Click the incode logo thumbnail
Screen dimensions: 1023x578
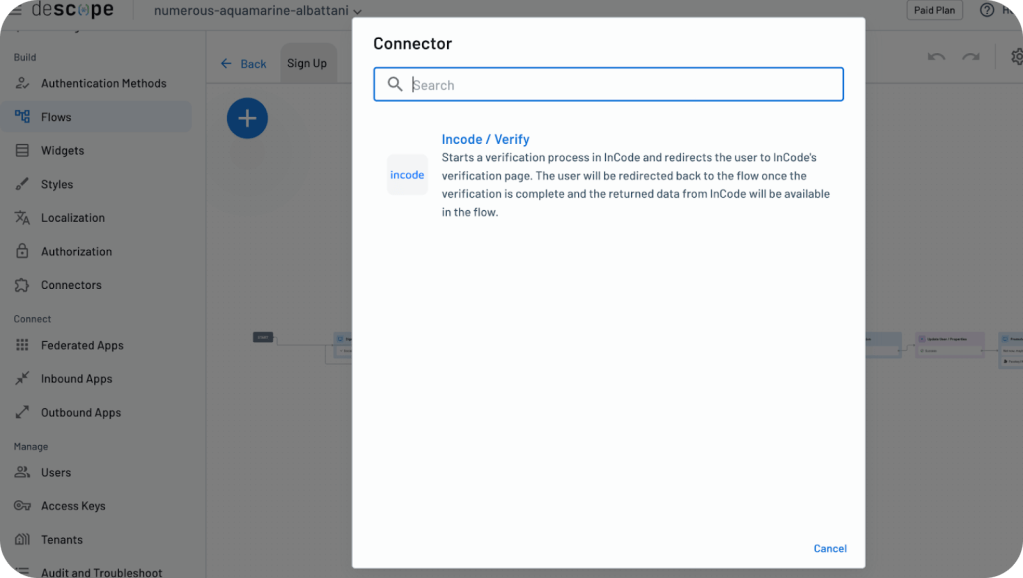click(x=407, y=175)
